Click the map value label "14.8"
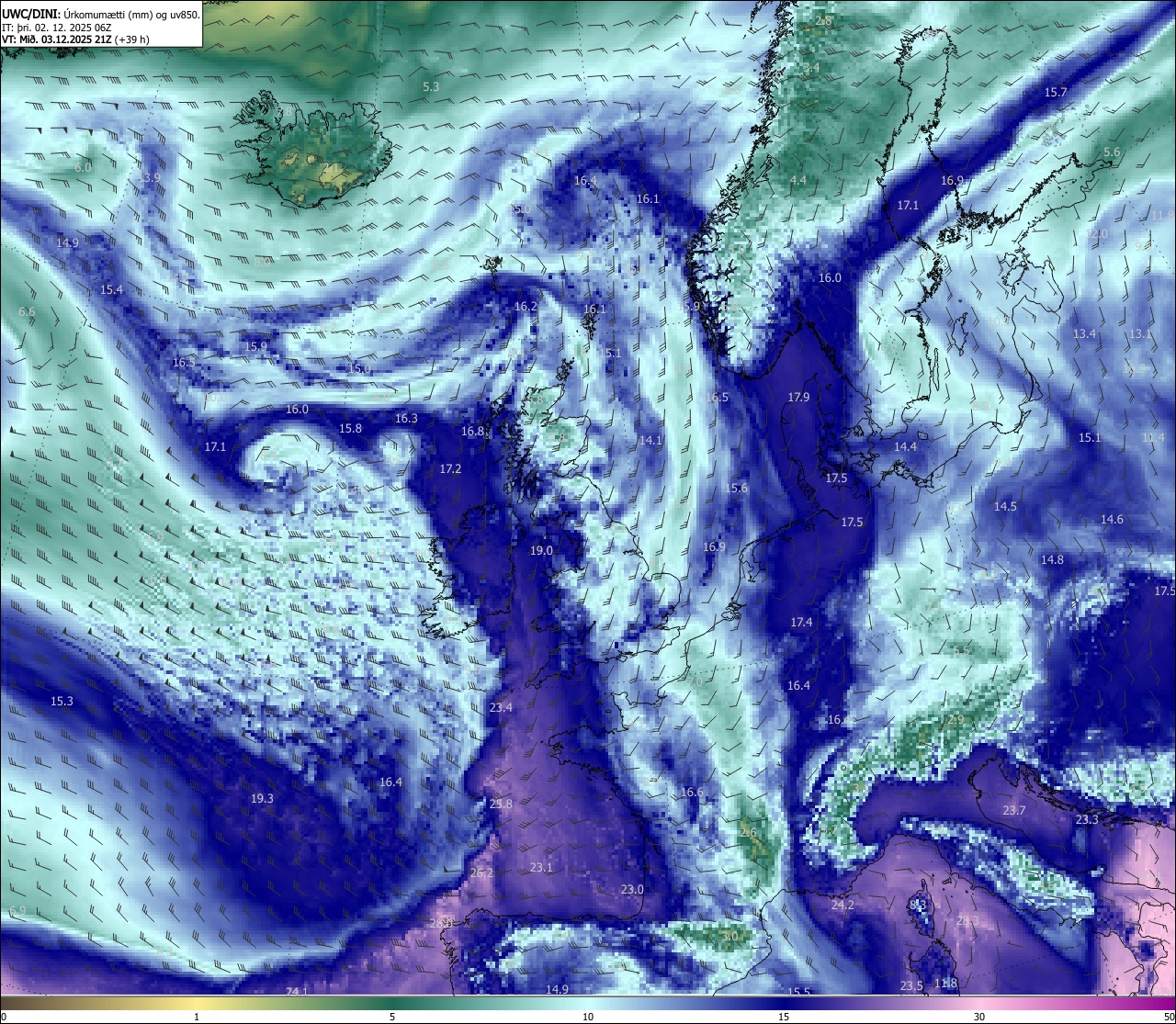Viewport: 1176px width, 1024px height. [x=1052, y=560]
